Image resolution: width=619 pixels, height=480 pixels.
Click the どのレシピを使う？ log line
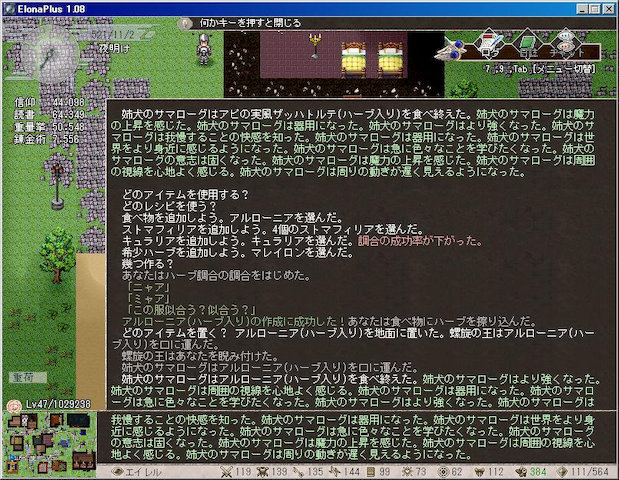(169, 206)
